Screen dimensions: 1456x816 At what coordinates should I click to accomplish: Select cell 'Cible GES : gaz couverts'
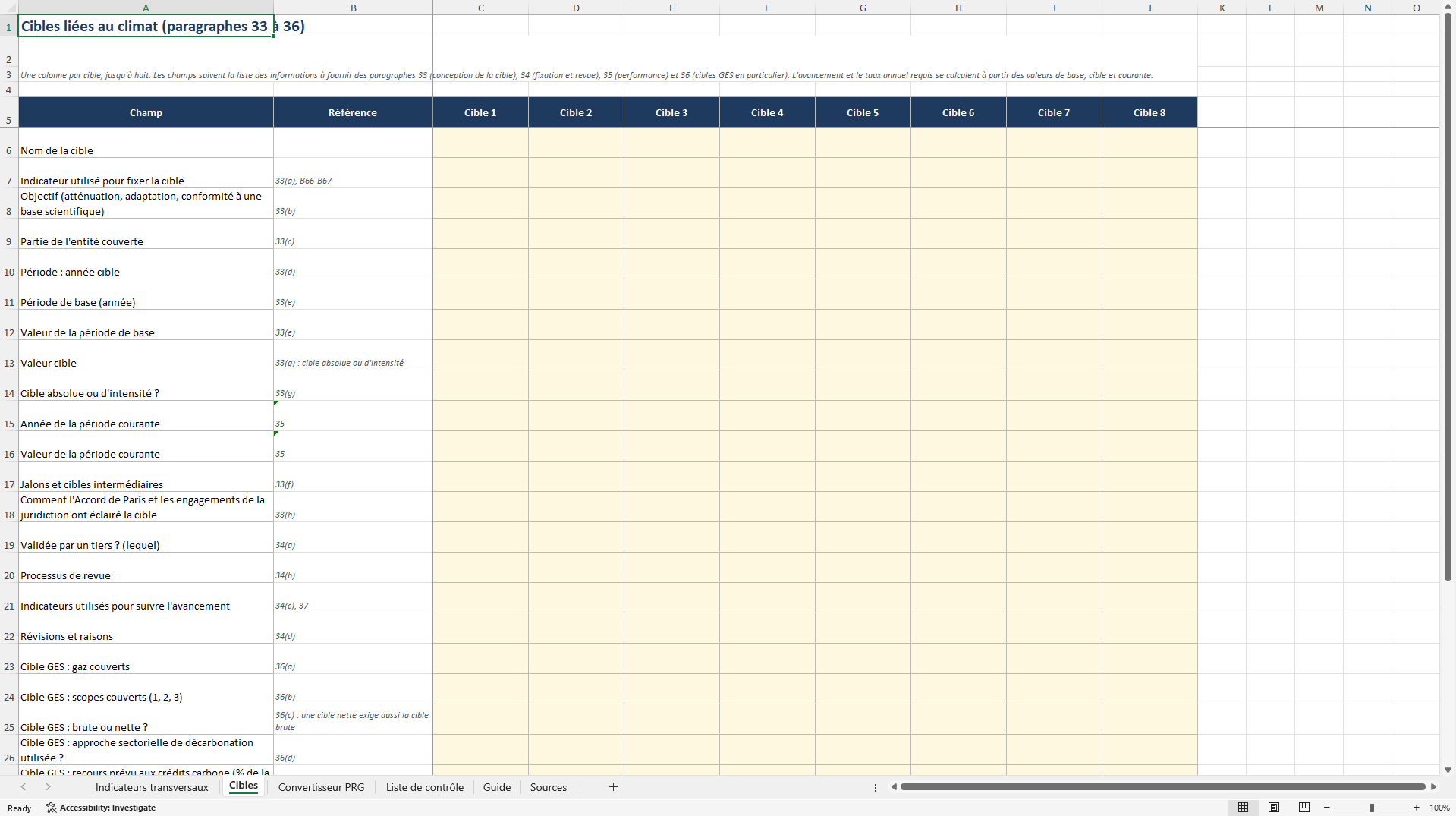146,659
